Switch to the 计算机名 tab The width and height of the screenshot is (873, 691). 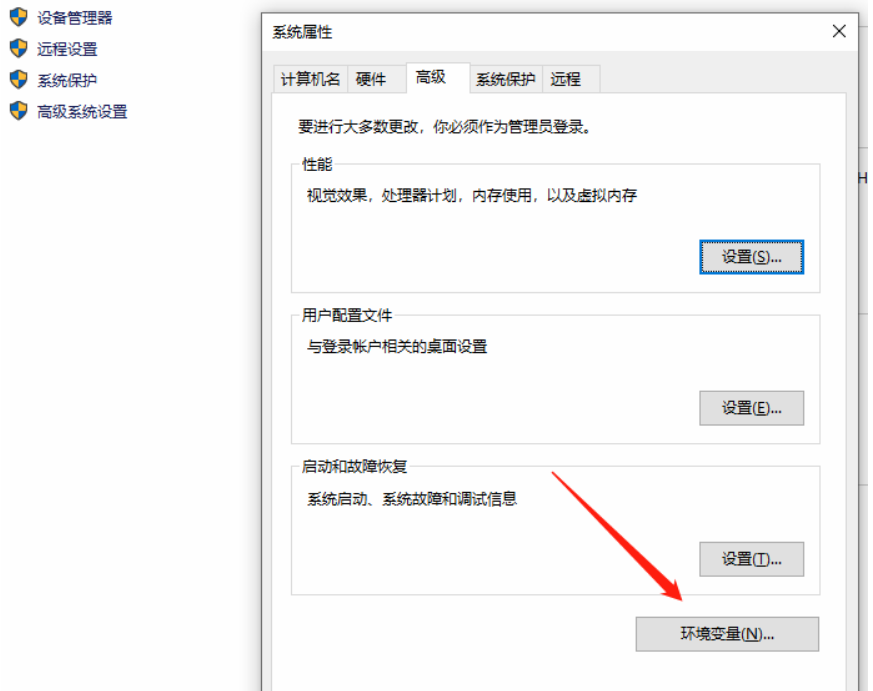310,79
